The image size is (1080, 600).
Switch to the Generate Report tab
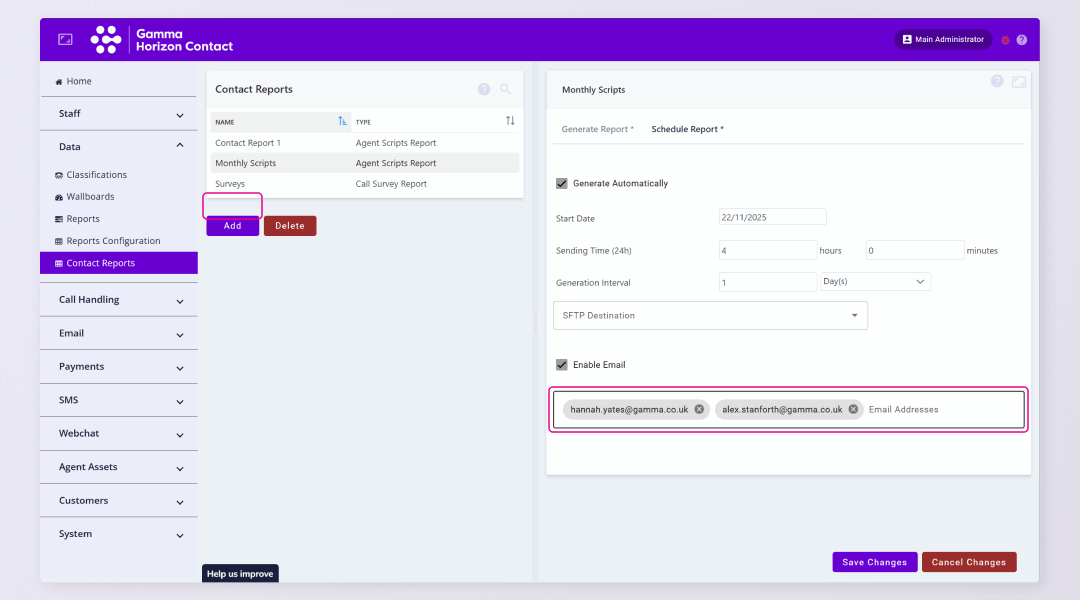596,129
